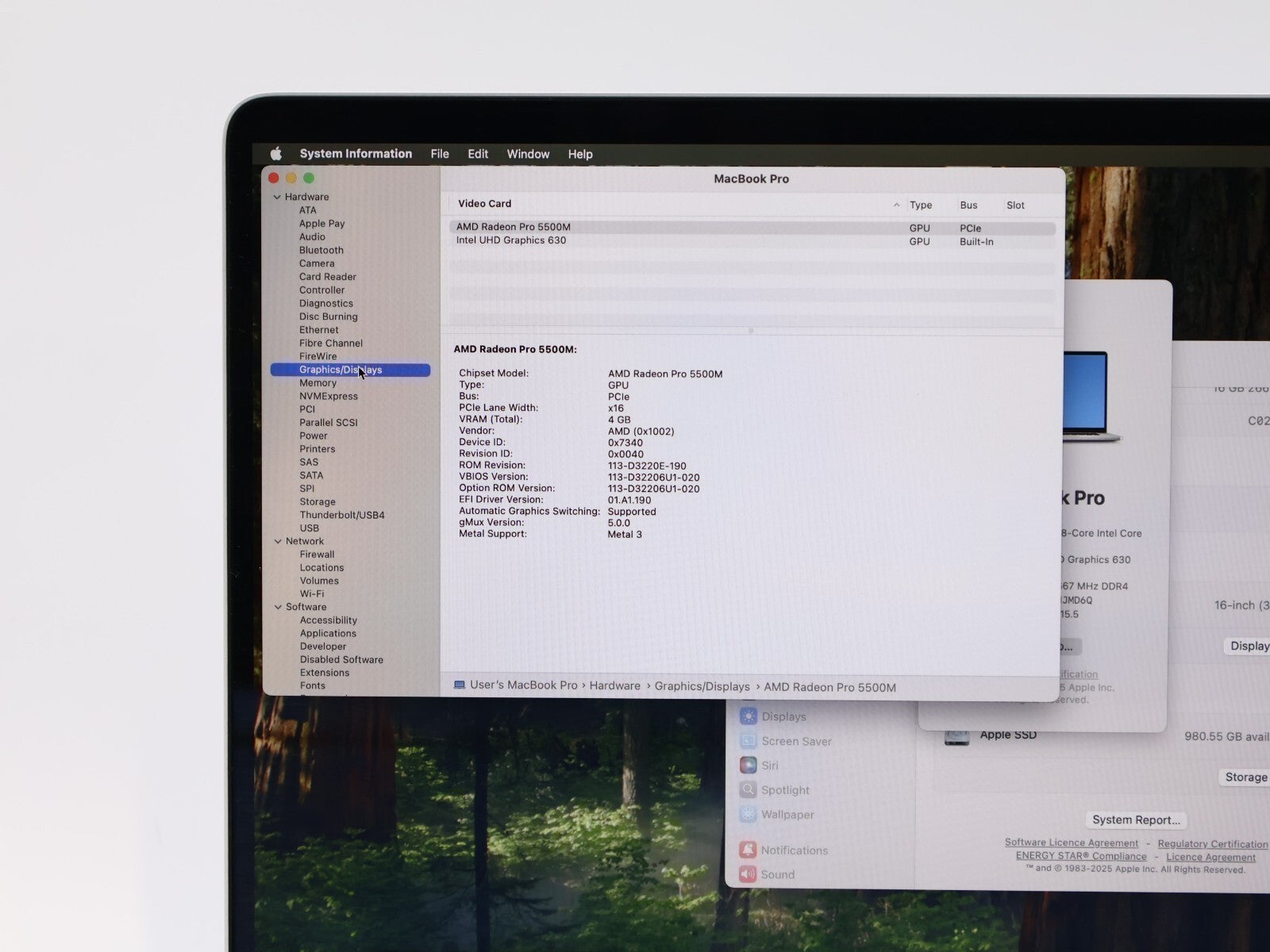Image resolution: width=1270 pixels, height=952 pixels.
Task: Open Spotlight in System Settings sidebar
Action: [785, 790]
